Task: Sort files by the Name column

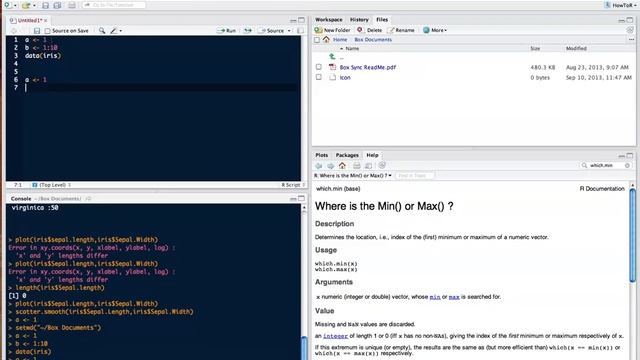Action: point(352,49)
